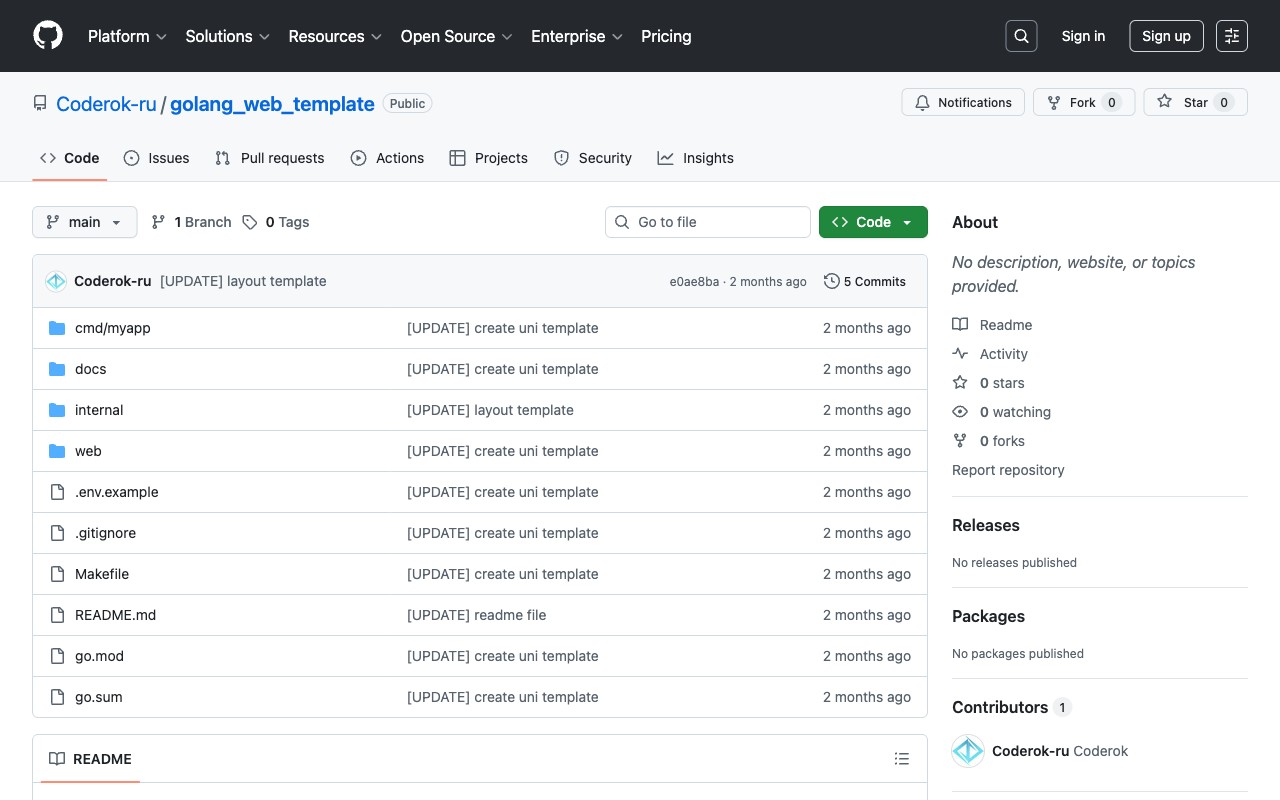1280x800 pixels.
Task: Click the Readme book icon in About
Action: tap(960, 325)
